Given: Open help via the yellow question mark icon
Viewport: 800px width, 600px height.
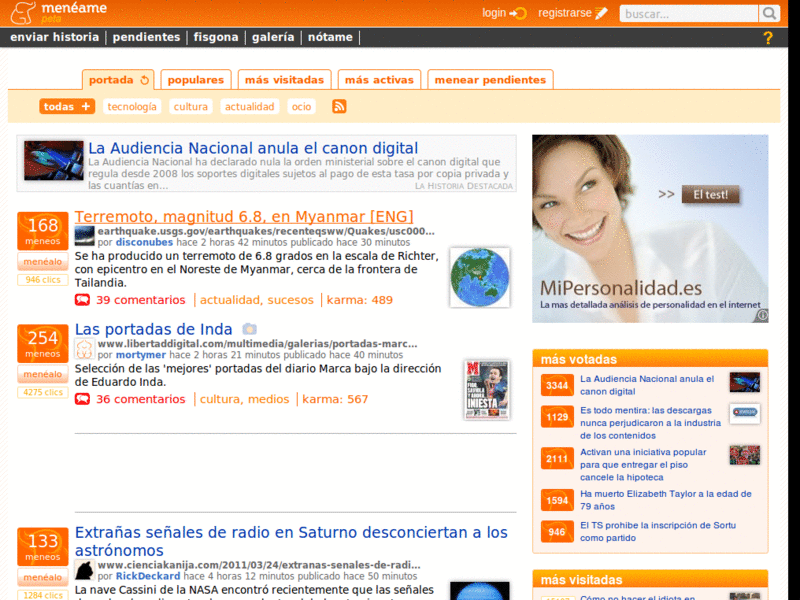Looking at the screenshot, I should point(767,37).
